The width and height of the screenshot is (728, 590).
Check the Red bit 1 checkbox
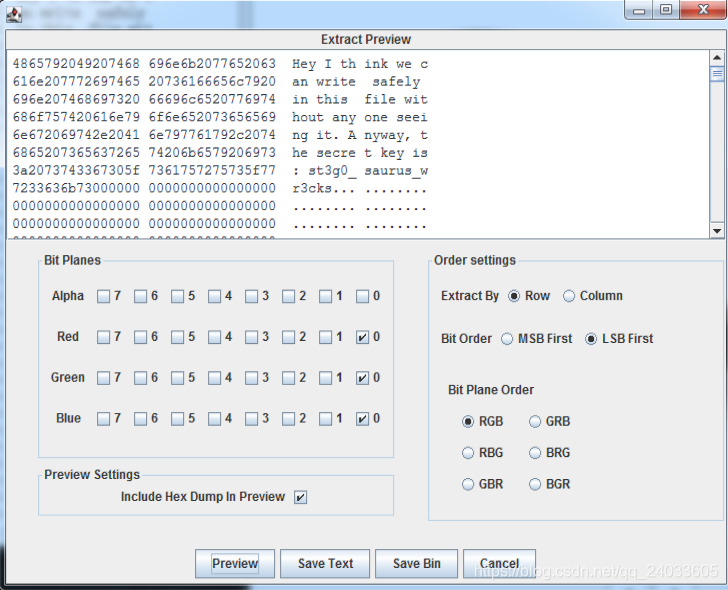click(x=325, y=337)
